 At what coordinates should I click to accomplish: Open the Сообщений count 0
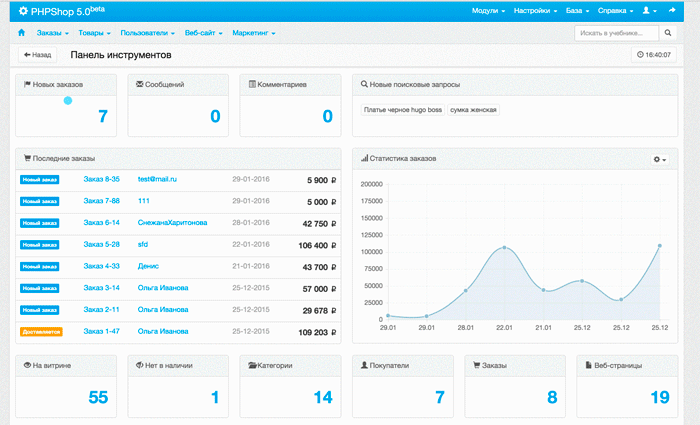click(215, 117)
